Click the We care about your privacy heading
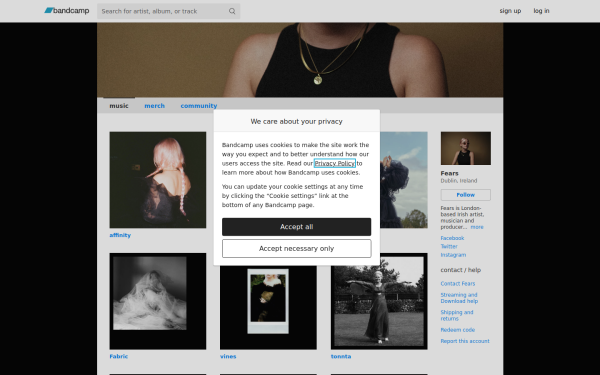The image size is (600, 375). click(x=297, y=121)
